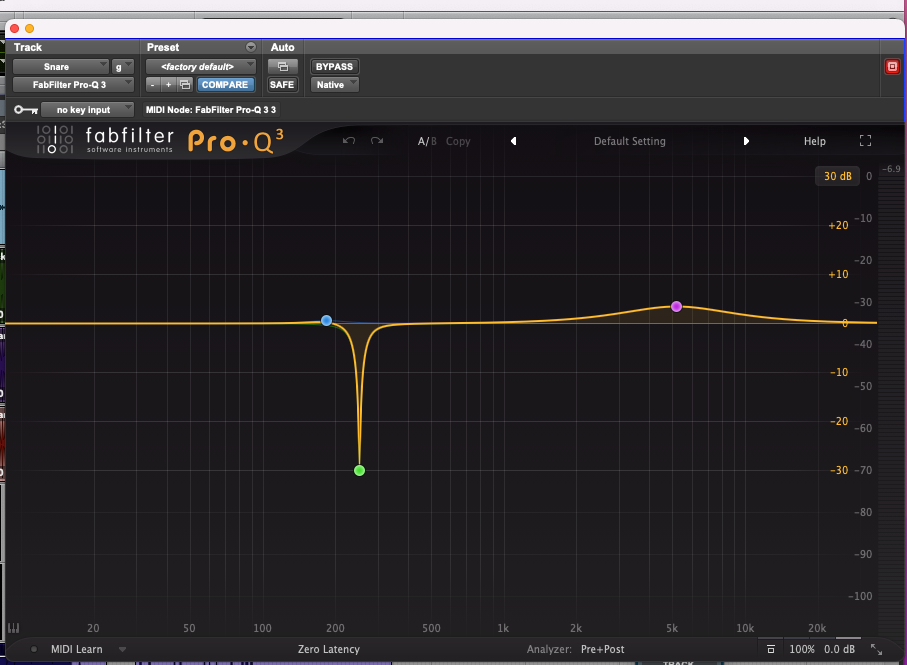The height and width of the screenshot is (665, 907).
Task: Open the output options icon beside 100%
Action: 770,649
